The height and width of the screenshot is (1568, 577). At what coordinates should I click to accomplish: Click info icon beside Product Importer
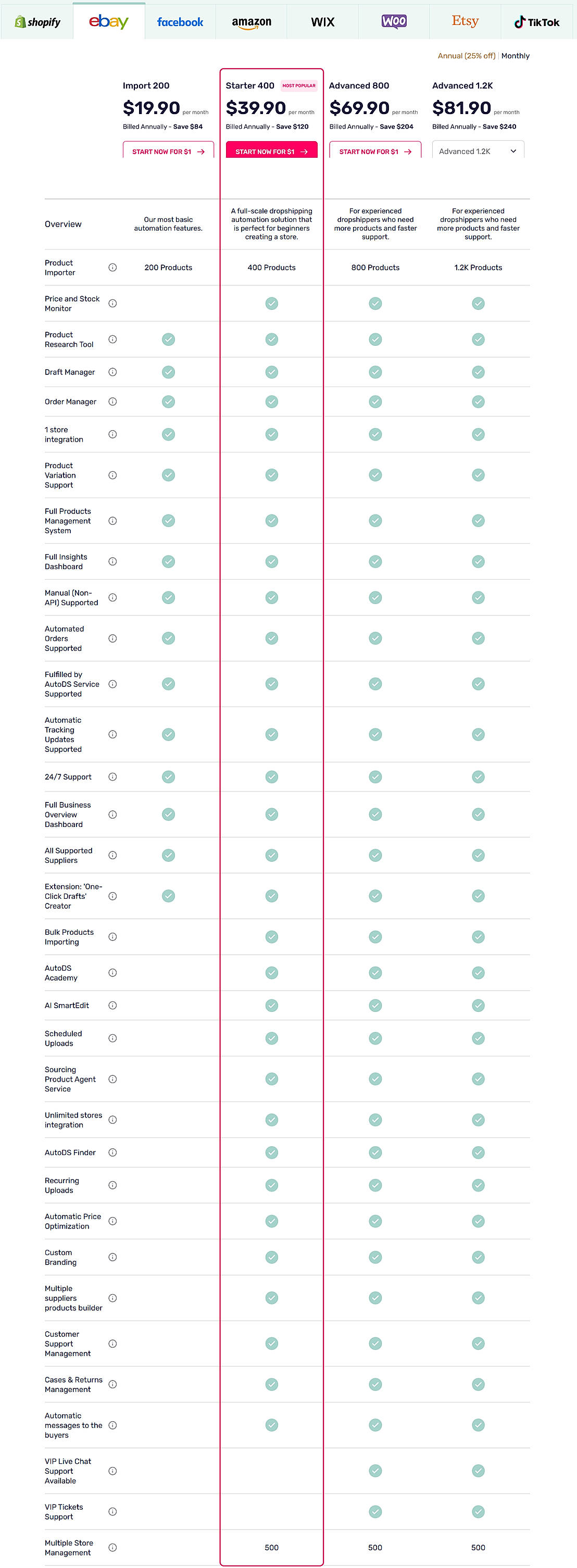pos(112,268)
